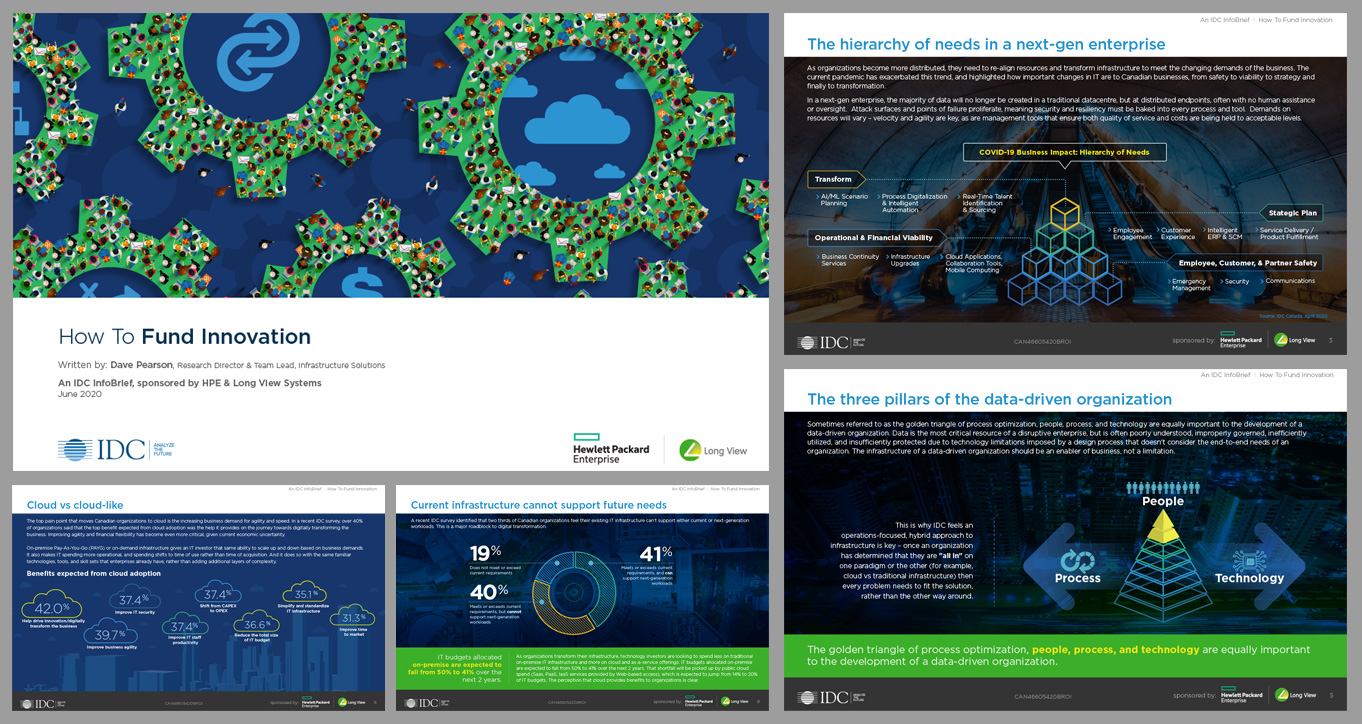Click the 42.0% cloud bubble

click(52, 608)
